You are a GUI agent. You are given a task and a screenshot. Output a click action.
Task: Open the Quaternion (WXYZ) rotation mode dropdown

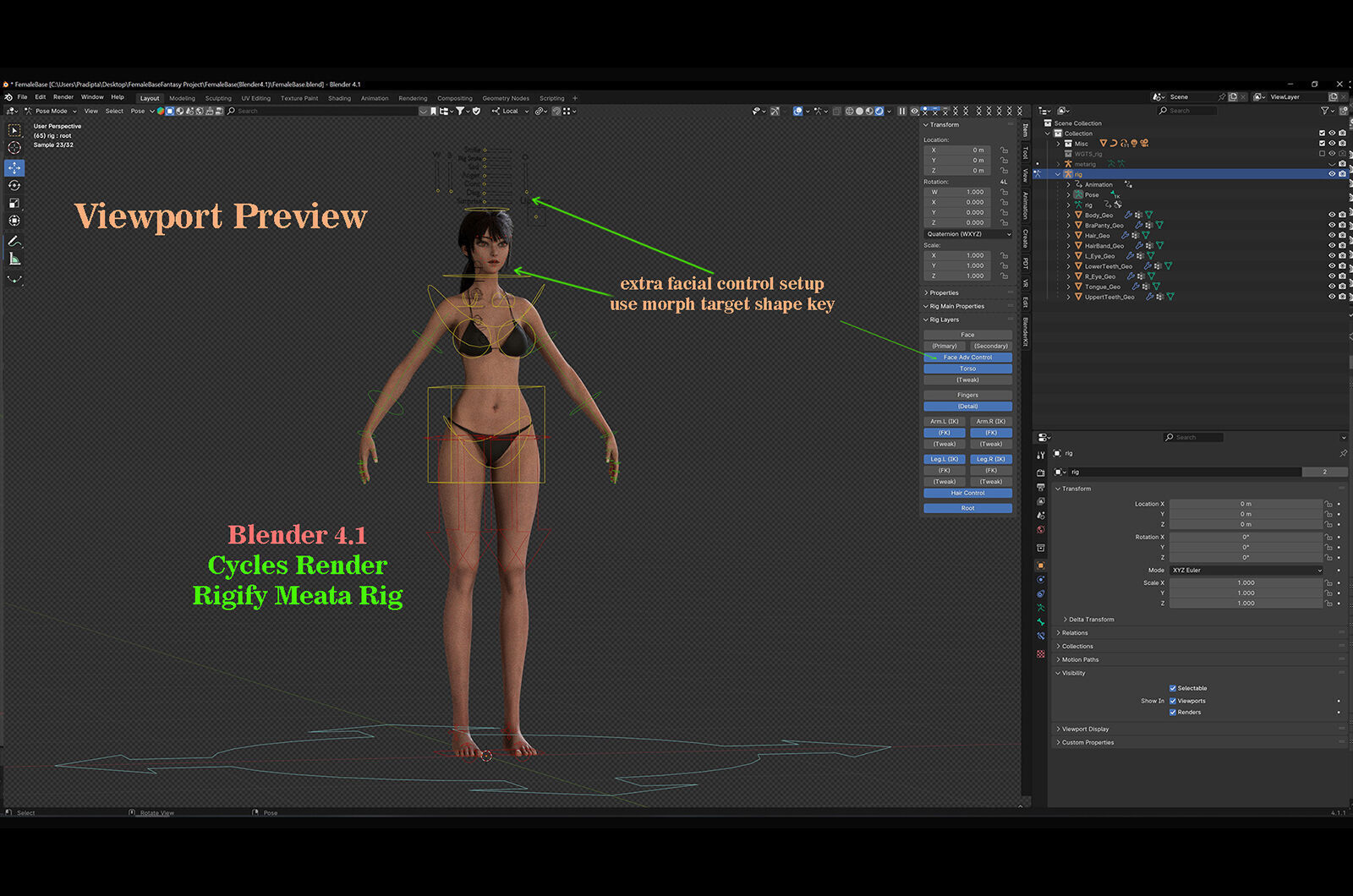coord(967,234)
